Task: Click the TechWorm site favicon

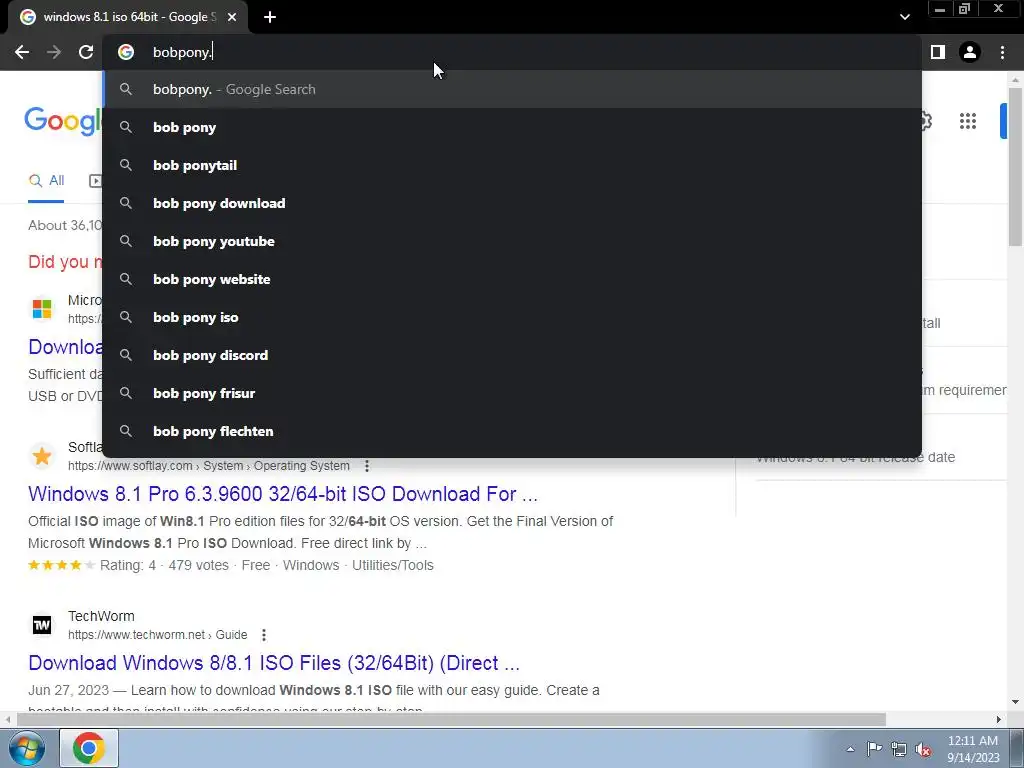Action: pyautogui.click(x=42, y=625)
